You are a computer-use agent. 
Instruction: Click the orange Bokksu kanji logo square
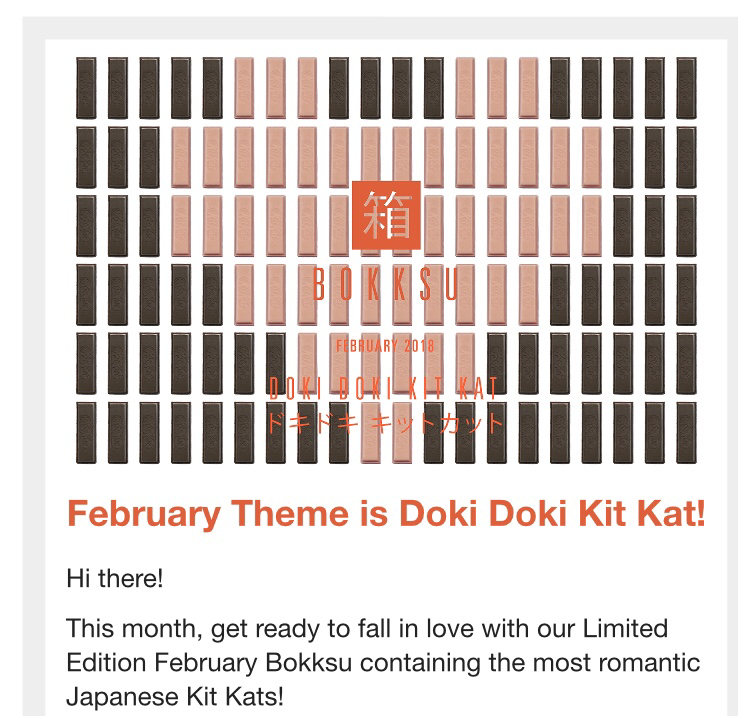pyautogui.click(x=386, y=215)
